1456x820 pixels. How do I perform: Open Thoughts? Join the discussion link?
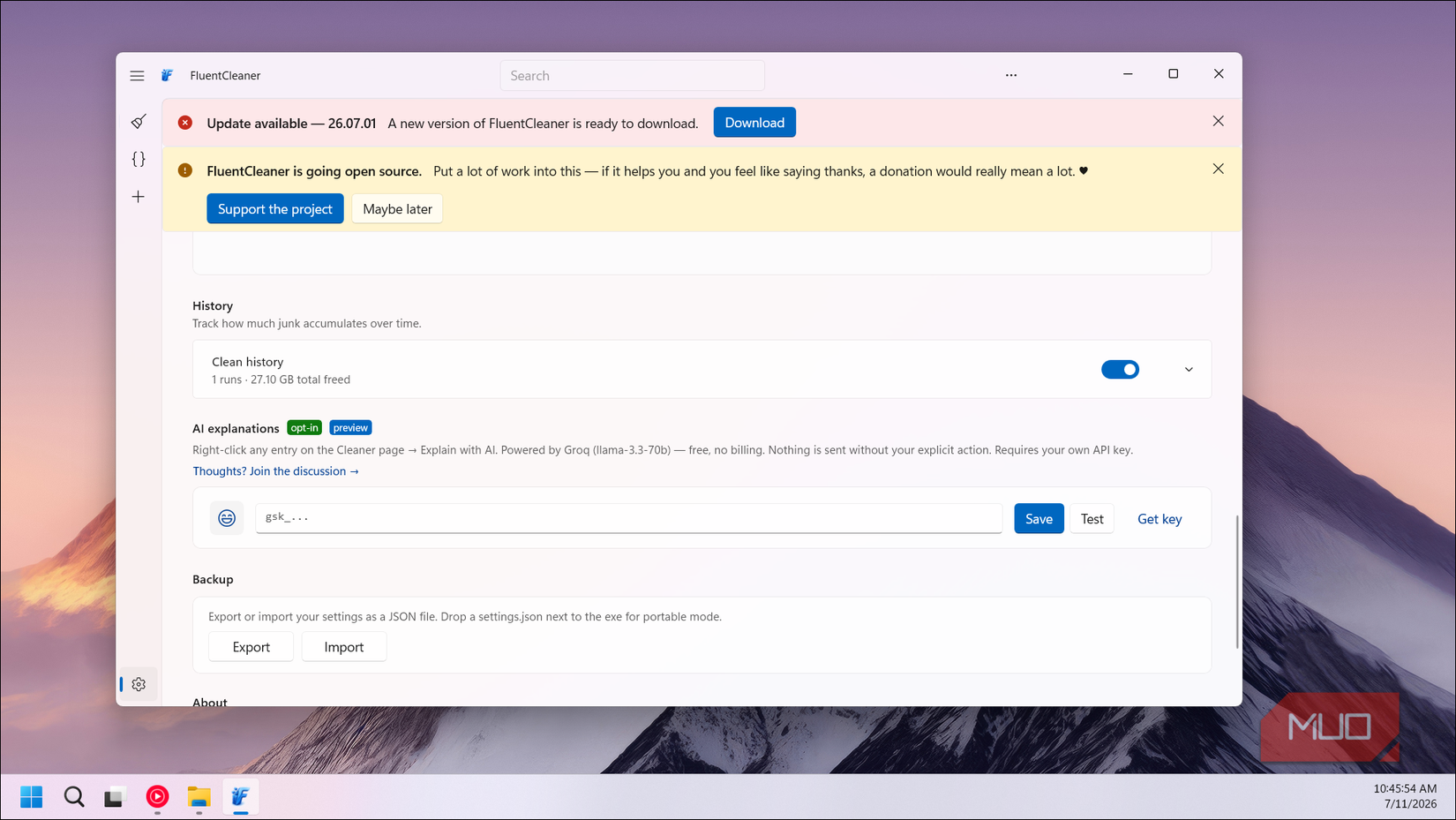coord(276,471)
